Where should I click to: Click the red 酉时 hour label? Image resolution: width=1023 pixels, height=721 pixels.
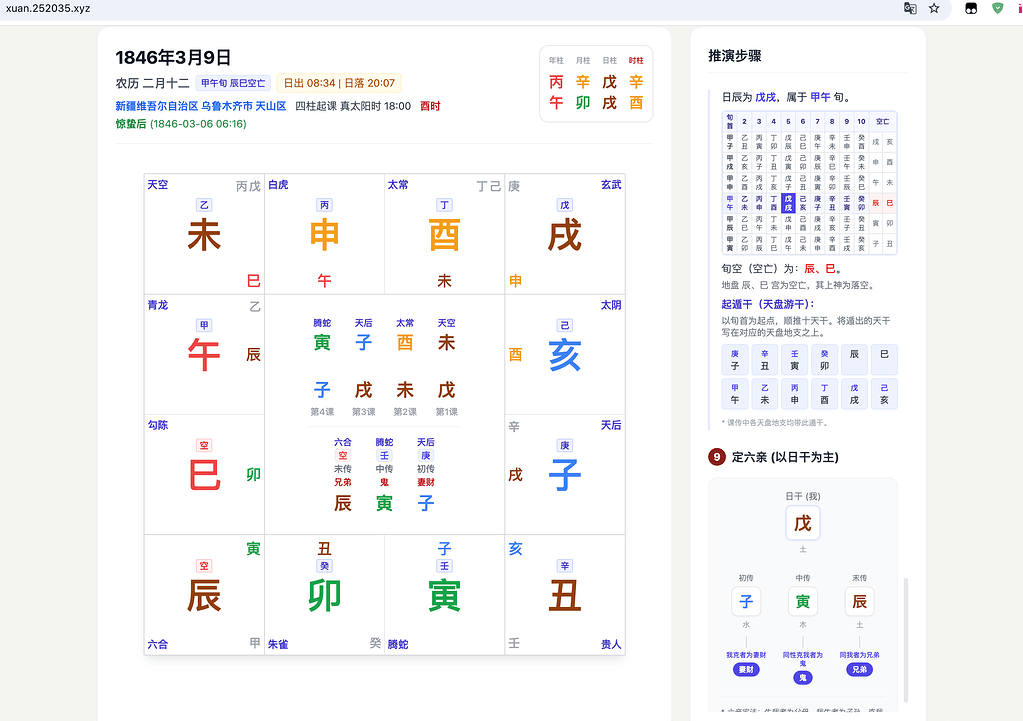click(430, 106)
